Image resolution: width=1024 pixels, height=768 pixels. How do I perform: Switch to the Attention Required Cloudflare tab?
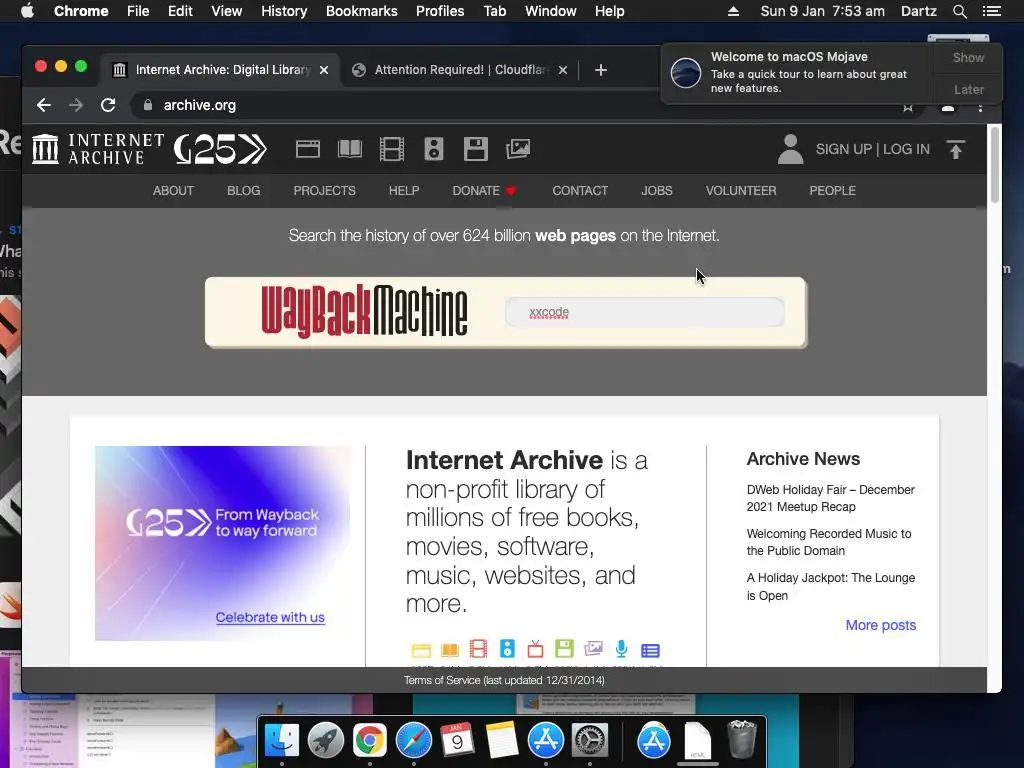point(460,70)
